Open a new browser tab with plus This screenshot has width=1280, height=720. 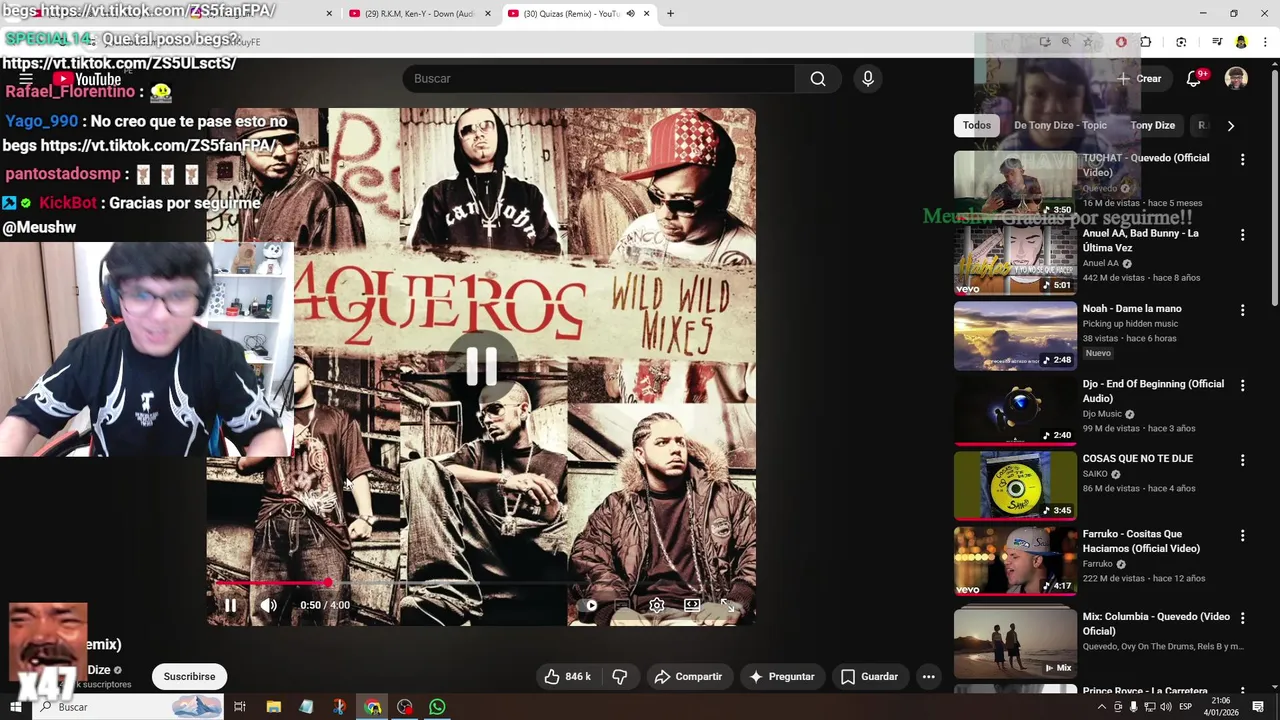coord(670,14)
